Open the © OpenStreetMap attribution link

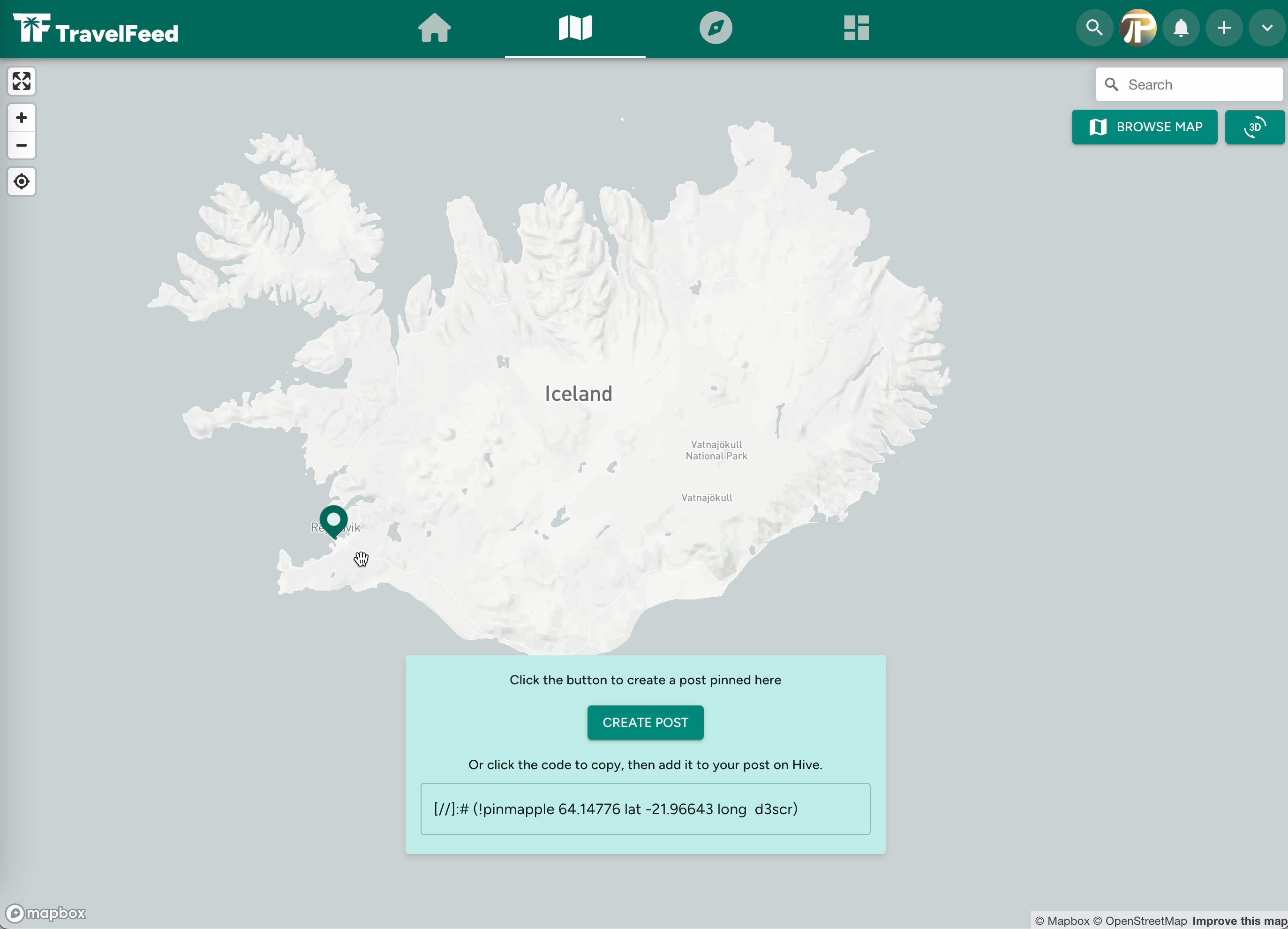coord(1140,921)
